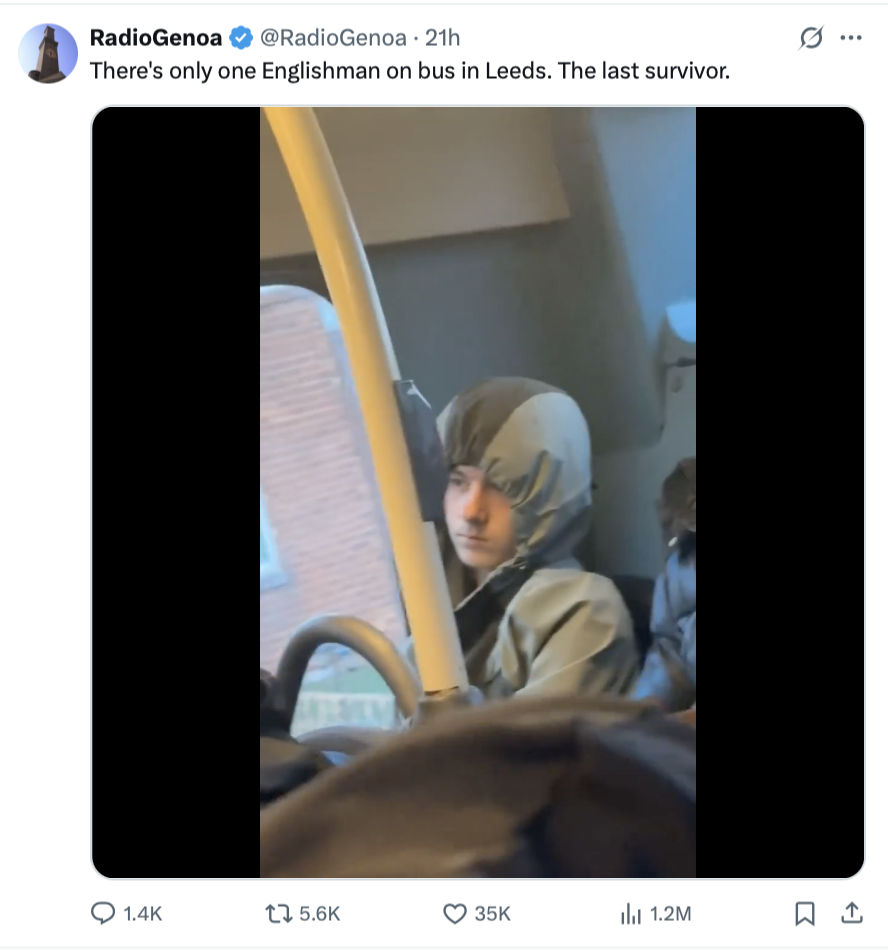Click the reply speech bubble icon
Screen dimensions: 888x950
[103, 913]
